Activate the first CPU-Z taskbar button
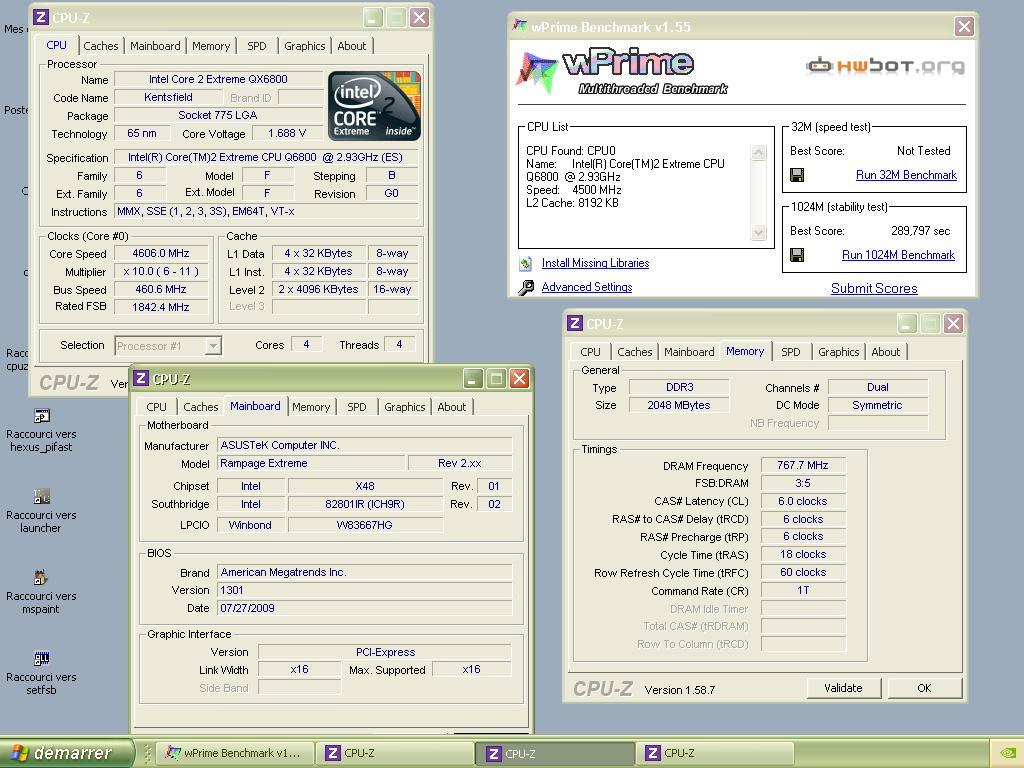The height and width of the screenshot is (768, 1024). 394,753
